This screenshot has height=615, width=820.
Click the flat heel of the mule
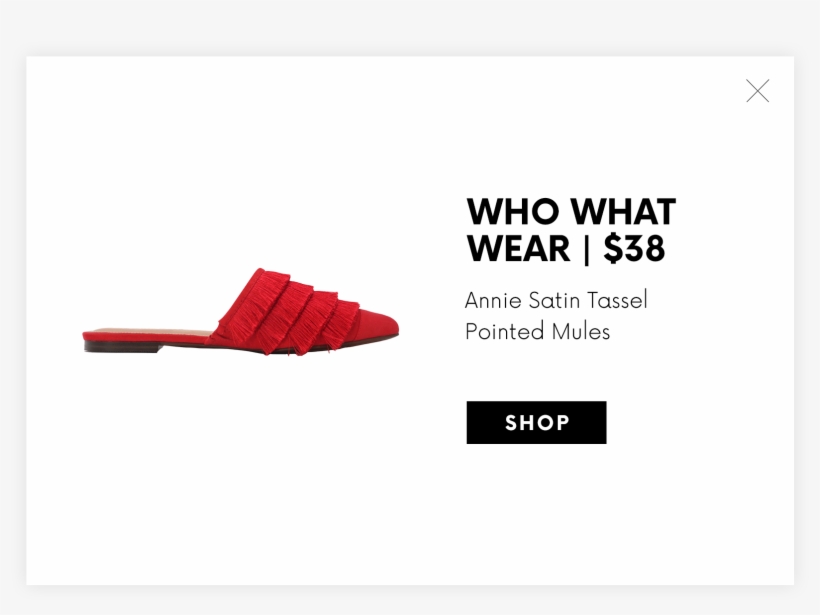click(x=121, y=347)
